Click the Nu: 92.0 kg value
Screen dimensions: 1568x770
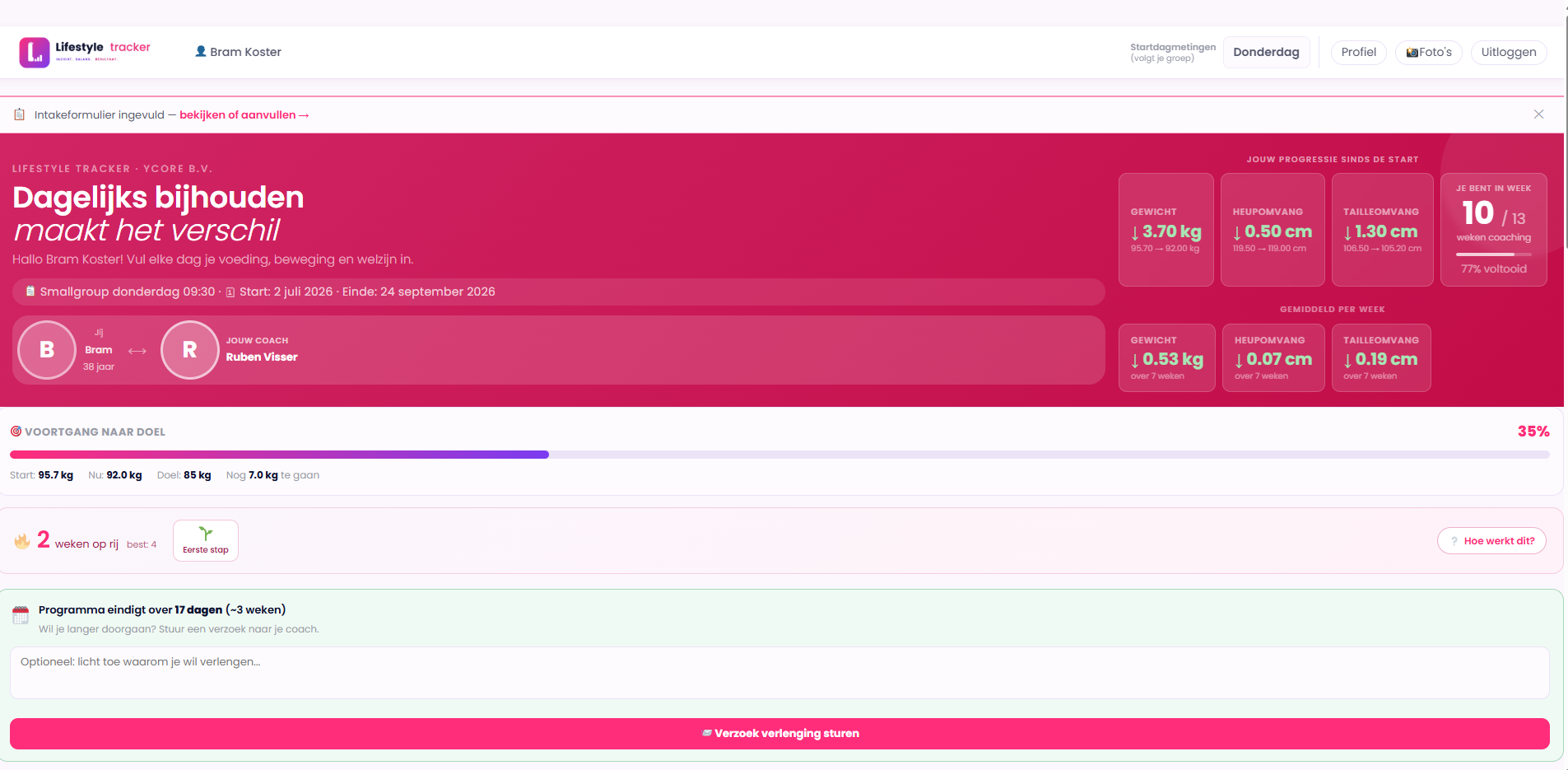[115, 475]
